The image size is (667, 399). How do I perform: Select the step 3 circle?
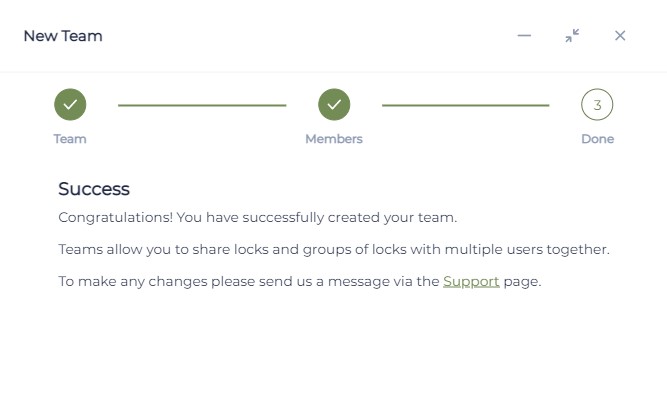(597, 105)
